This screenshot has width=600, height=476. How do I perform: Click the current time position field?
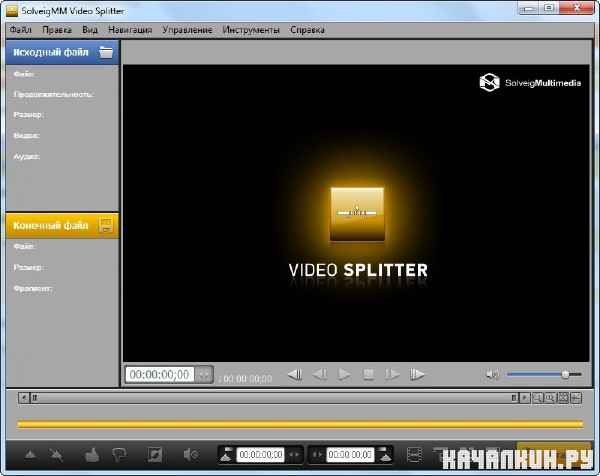click(x=160, y=374)
